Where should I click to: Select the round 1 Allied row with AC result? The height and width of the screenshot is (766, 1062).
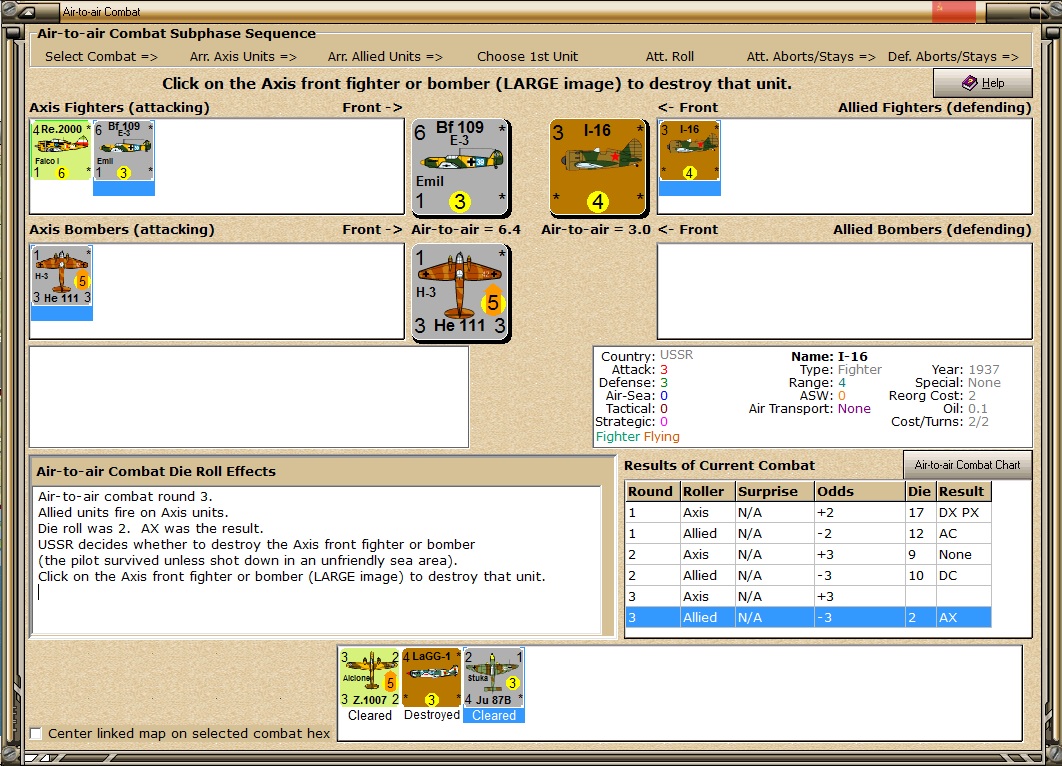808,534
